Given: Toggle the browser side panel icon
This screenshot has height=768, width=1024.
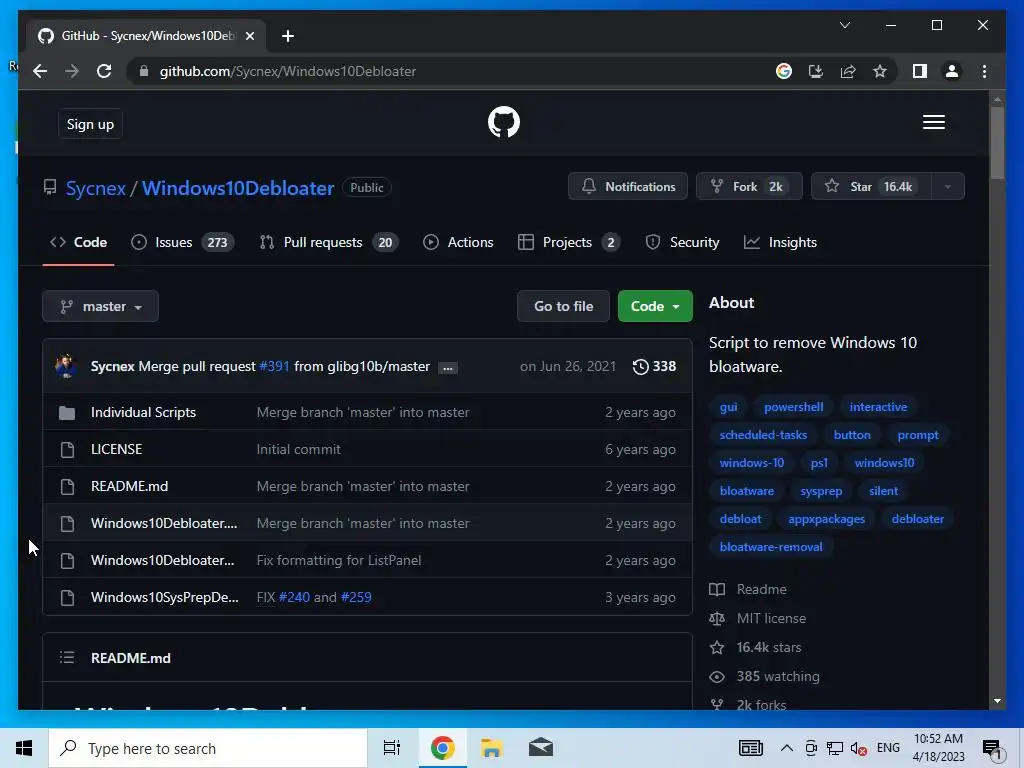Looking at the screenshot, I should coord(920,71).
